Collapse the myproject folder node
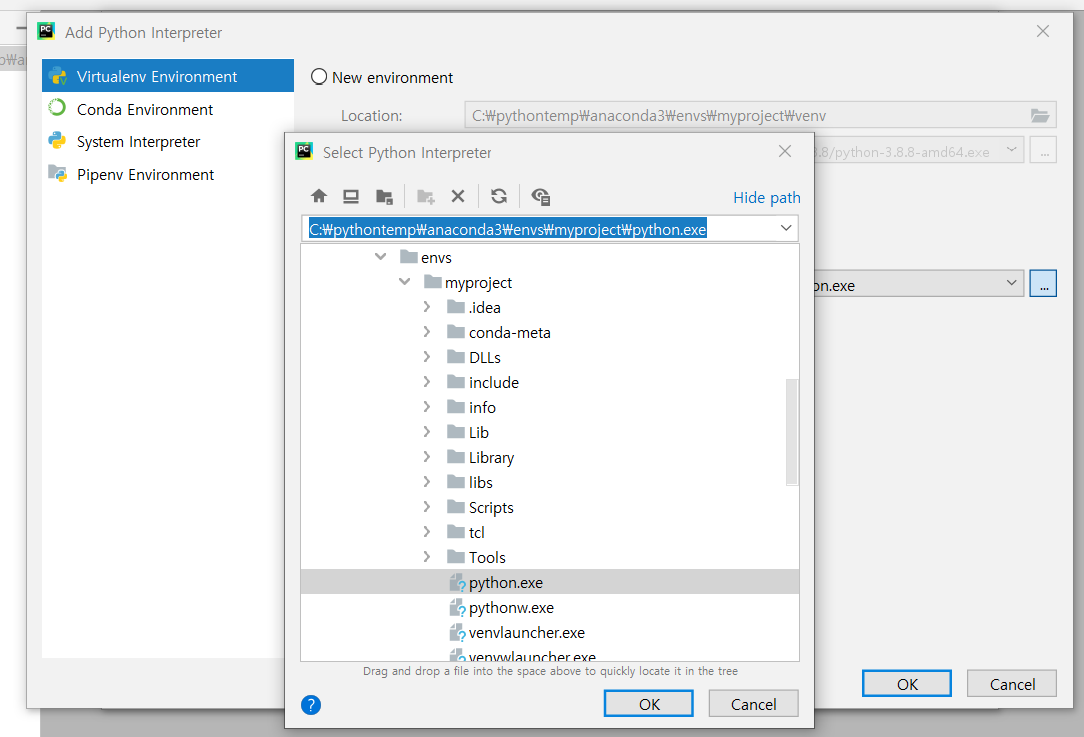This screenshot has height=737, width=1084. [x=404, y=281]
